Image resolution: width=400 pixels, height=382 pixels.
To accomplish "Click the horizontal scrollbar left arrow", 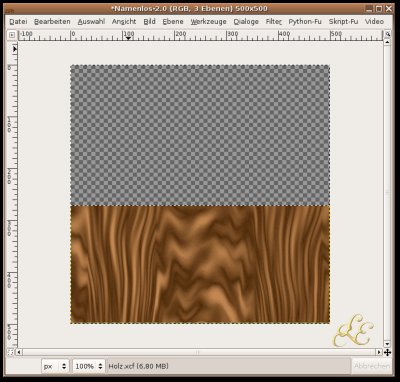I will click(x=19, y=352).
